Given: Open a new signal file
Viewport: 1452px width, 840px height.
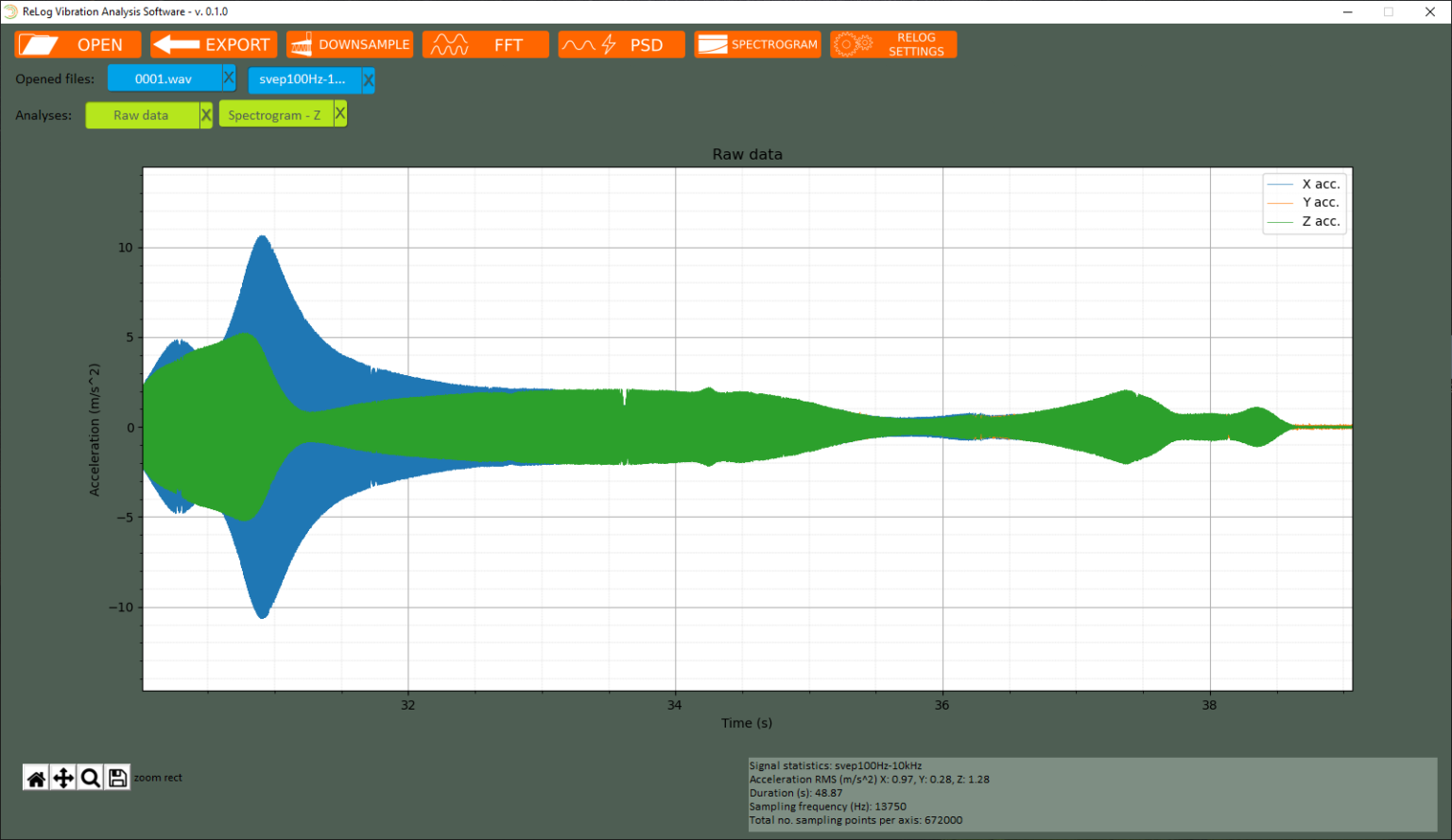Looking at the screenshot, I should [x=78, y=43].
